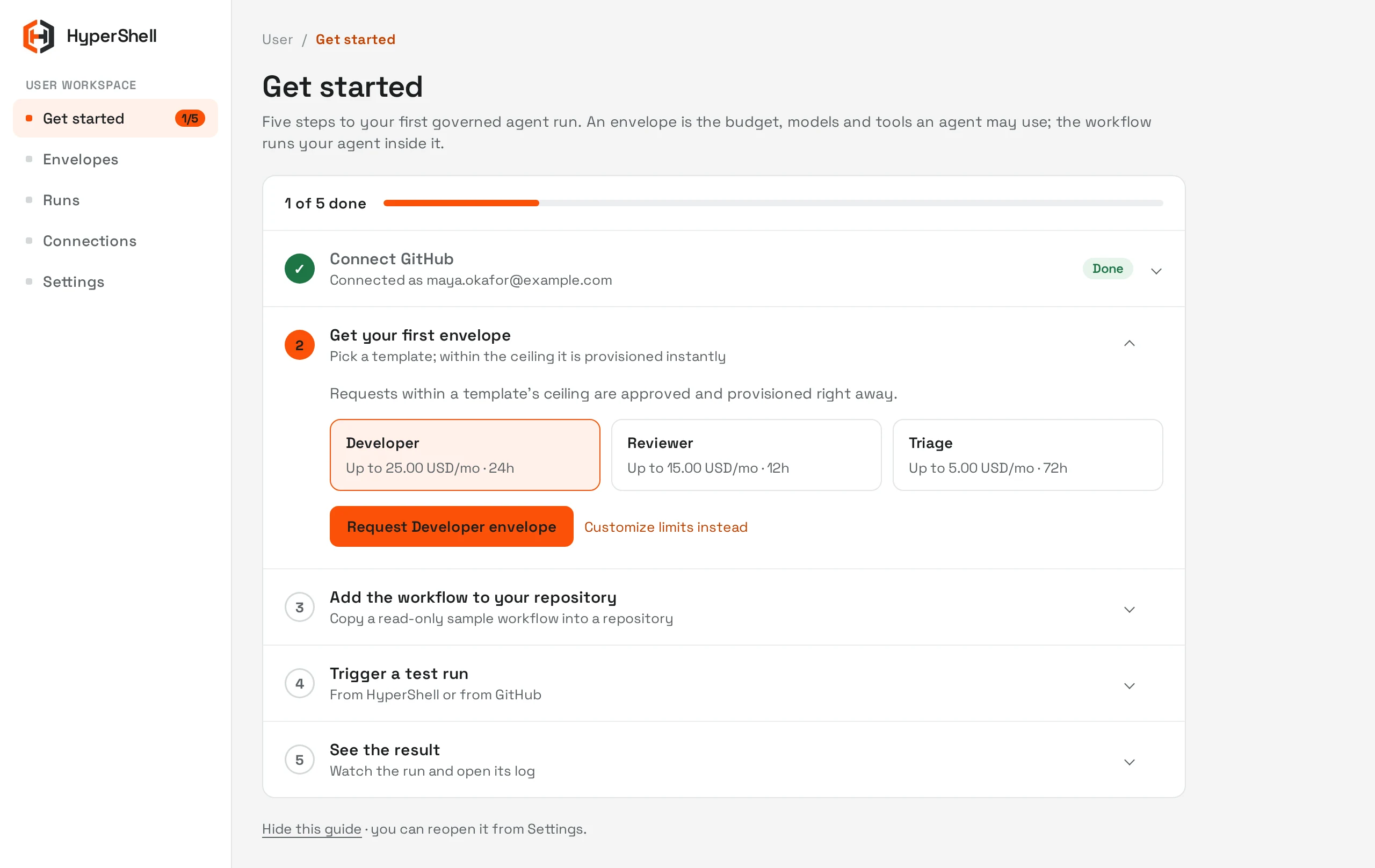Click the Get started breadcrumb

pos(355,39)
